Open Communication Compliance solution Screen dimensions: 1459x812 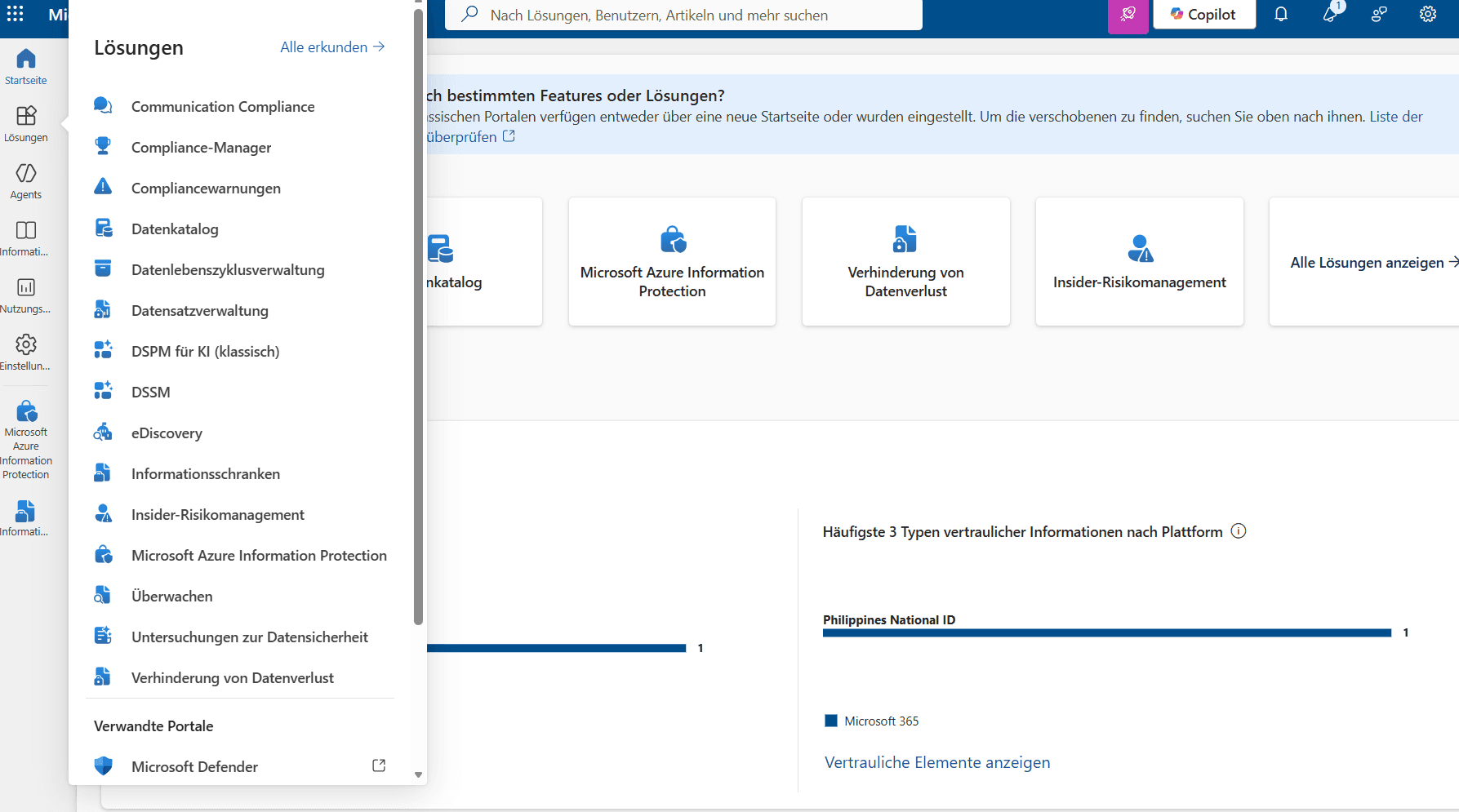[x=223, y=106]
